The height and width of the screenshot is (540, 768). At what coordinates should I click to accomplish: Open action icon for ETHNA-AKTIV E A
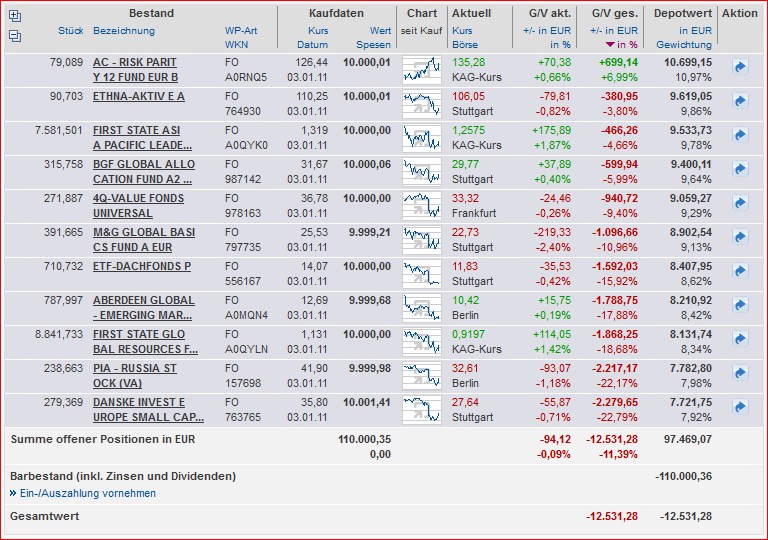(740, 101)
